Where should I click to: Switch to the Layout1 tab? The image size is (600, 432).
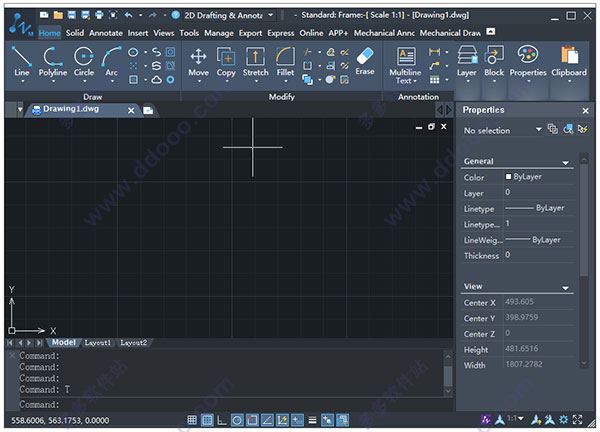pyautogui.click(x=98, y=343)
